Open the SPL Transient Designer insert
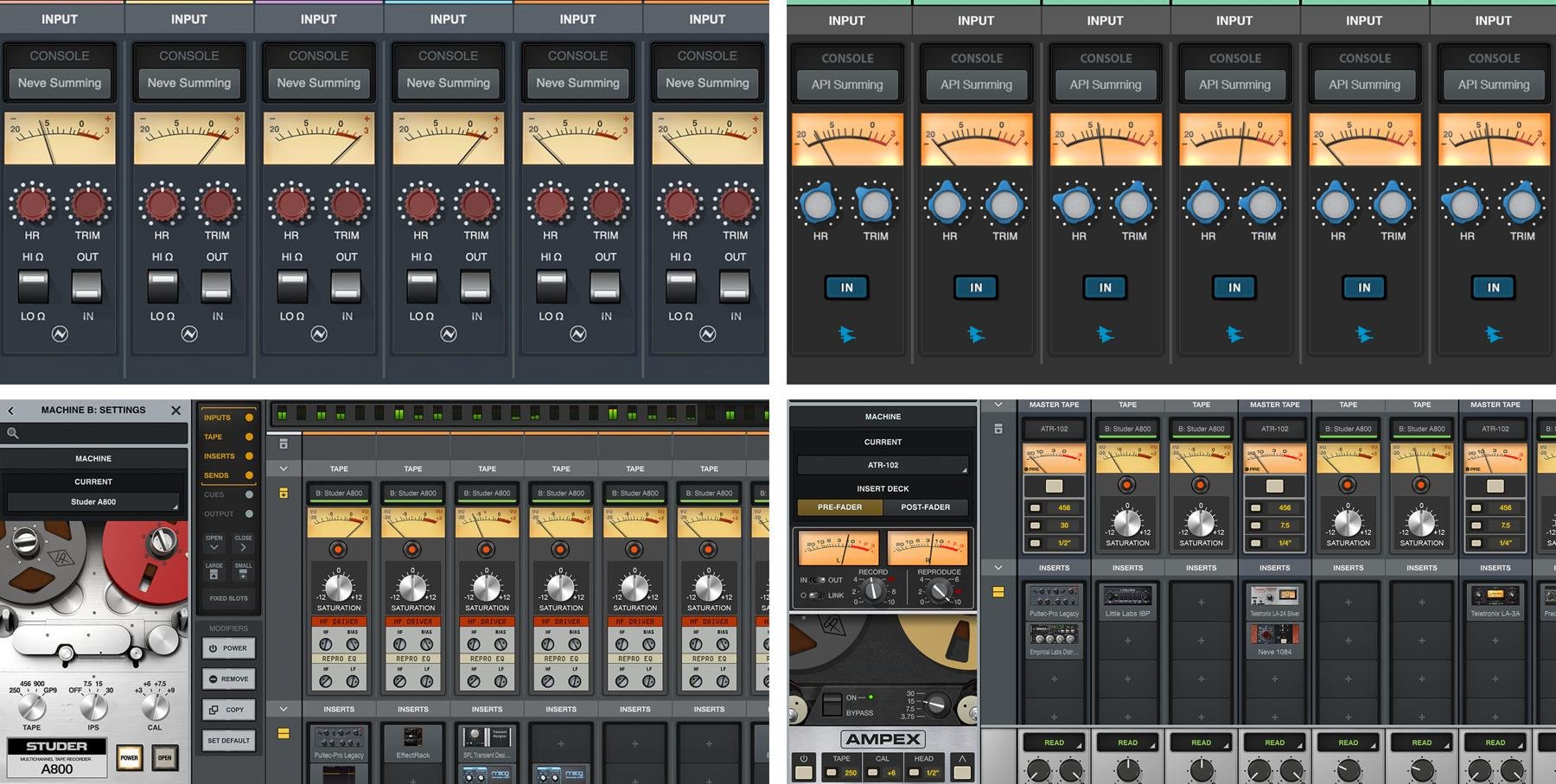Screen dimensions: 1556x784 [487, 742]
